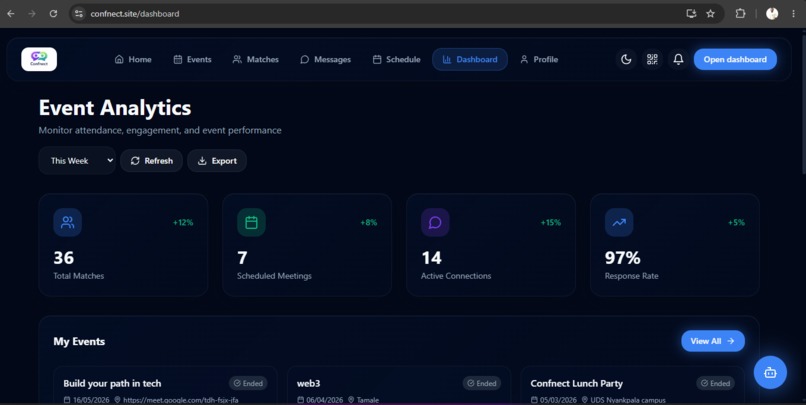
Task: Refresh the analytics data
Action: pos(151,161)
